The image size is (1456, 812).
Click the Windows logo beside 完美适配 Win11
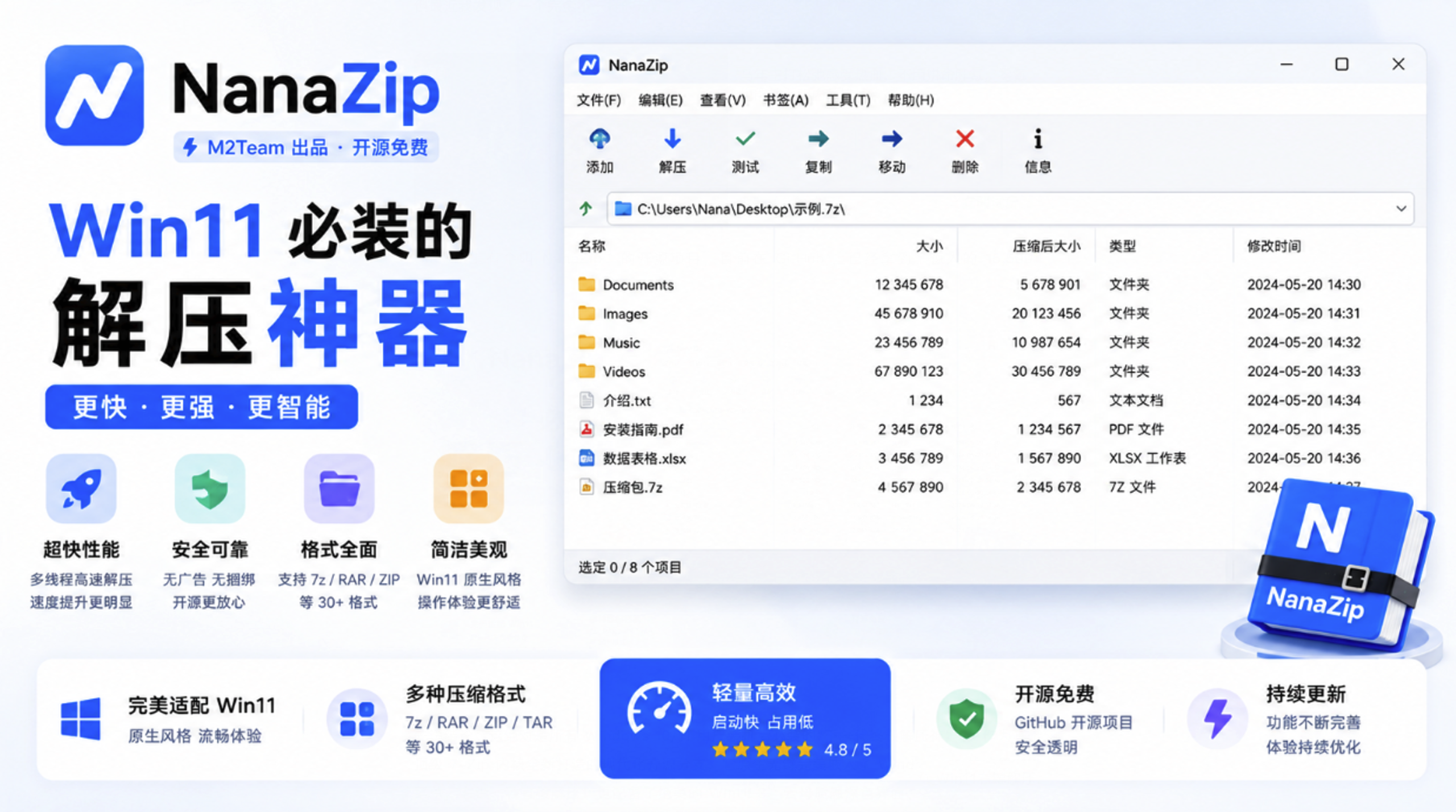tap(81, 719)
